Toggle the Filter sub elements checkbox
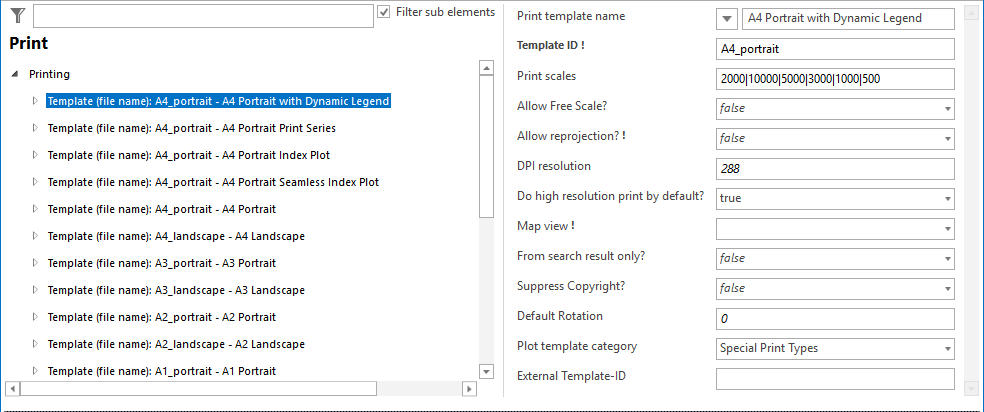This screenshot has height=412, width=984. click(x=385, y=13)
